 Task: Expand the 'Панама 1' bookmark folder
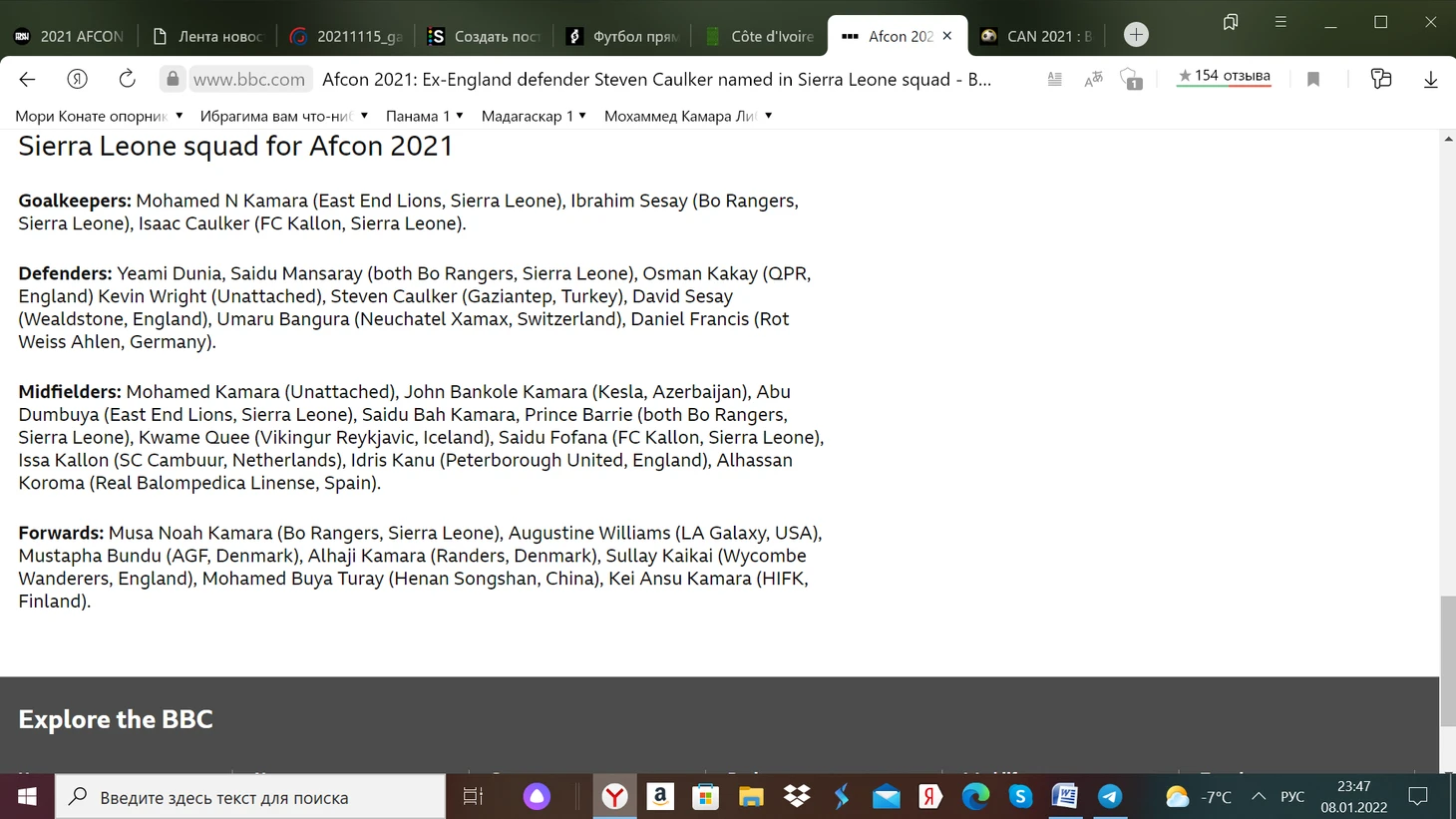[x=425, y=116]
